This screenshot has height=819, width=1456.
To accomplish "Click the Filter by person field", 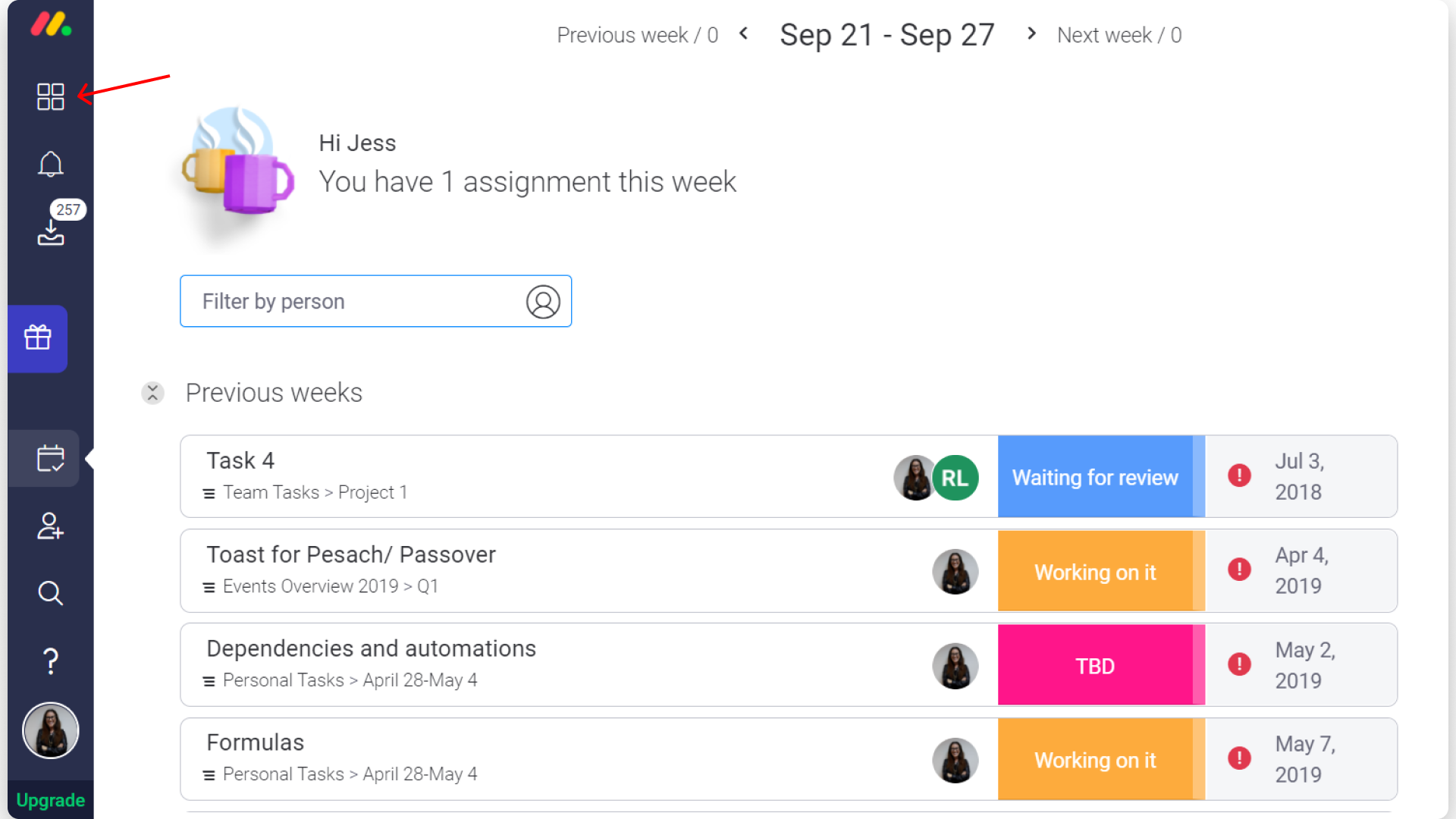I will 375,301.
